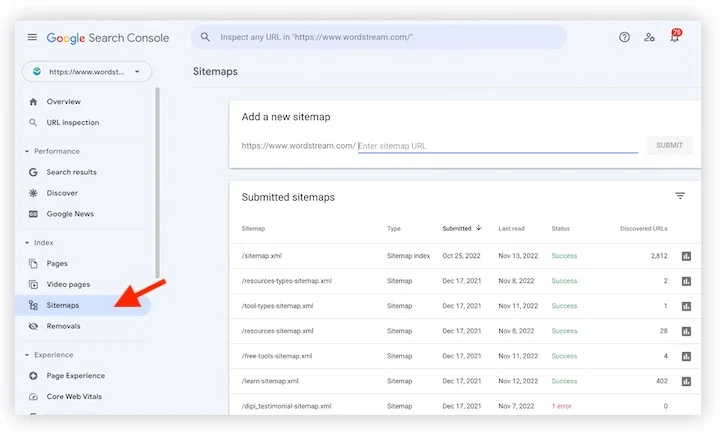Click the URL inspection magnifier icon
Viewport: 720px width, 435px height.
[33, 123]
